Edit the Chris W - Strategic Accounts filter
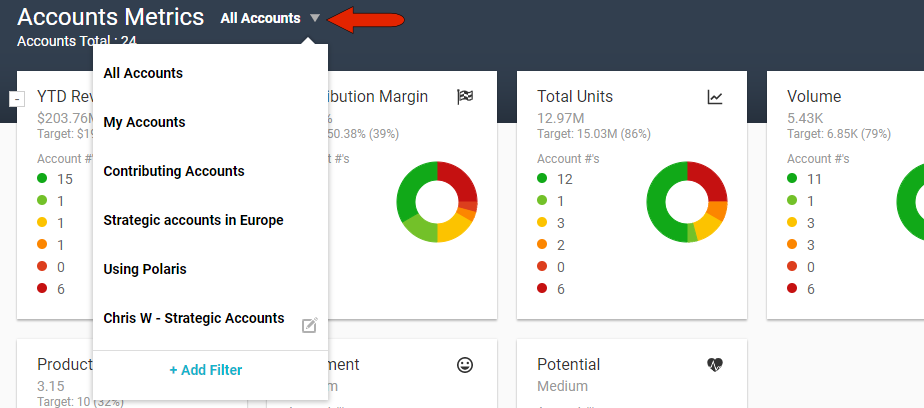 (310, 325)
